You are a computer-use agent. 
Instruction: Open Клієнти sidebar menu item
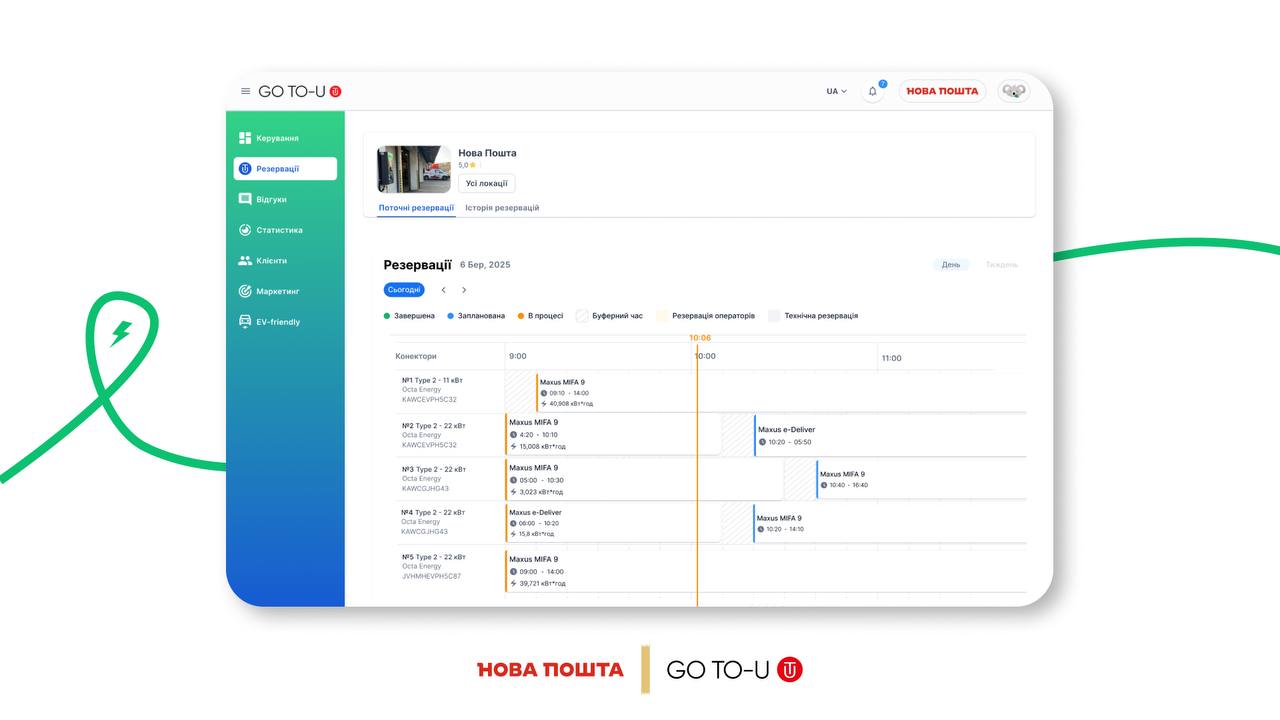click(285, 260)
